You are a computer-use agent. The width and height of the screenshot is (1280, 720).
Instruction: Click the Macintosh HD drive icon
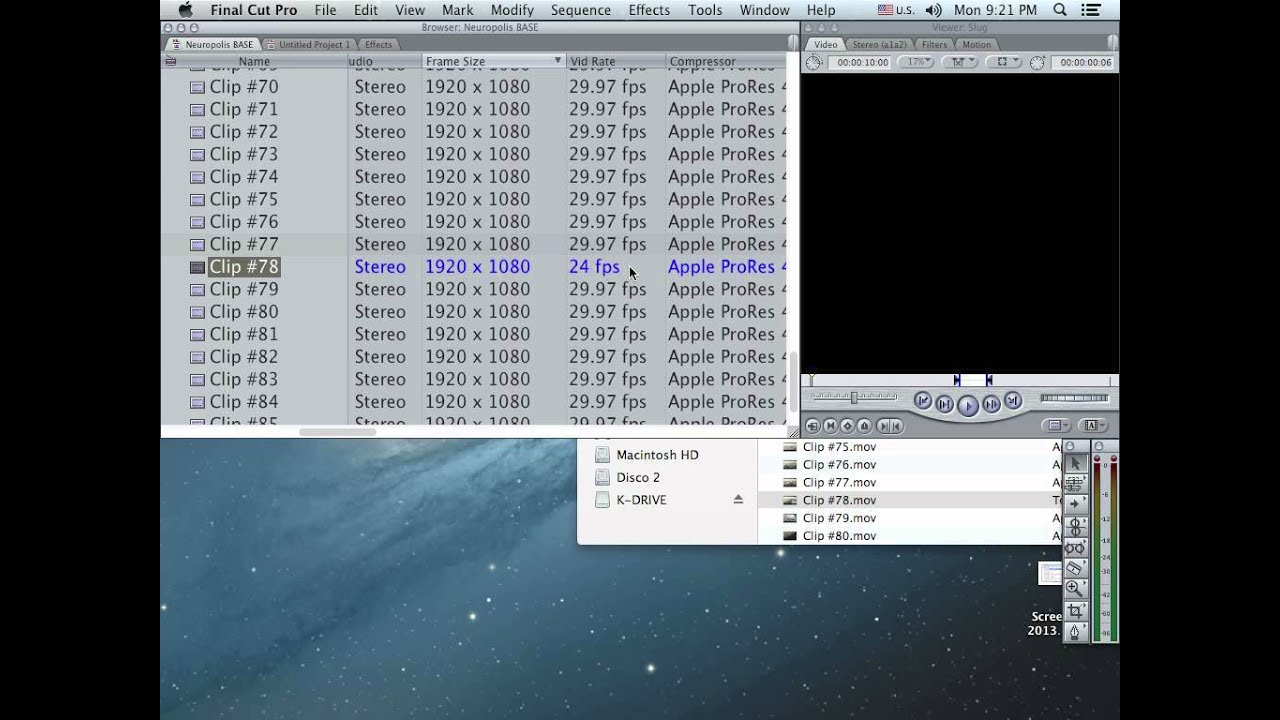[602, 455]
